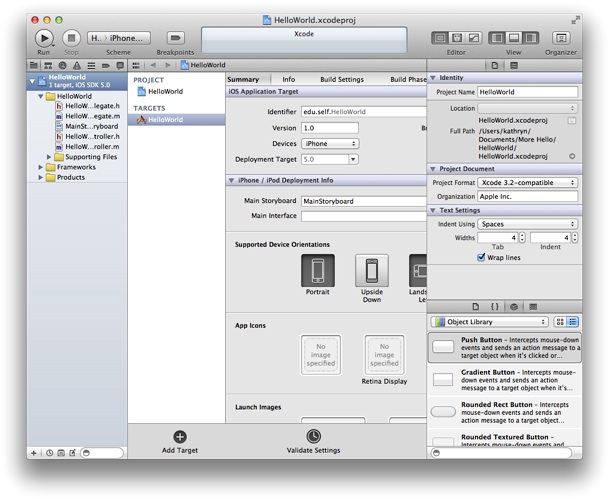609x499 pixels.
Task: Click the Stop button in toolbar
Action: coord(71,37)
